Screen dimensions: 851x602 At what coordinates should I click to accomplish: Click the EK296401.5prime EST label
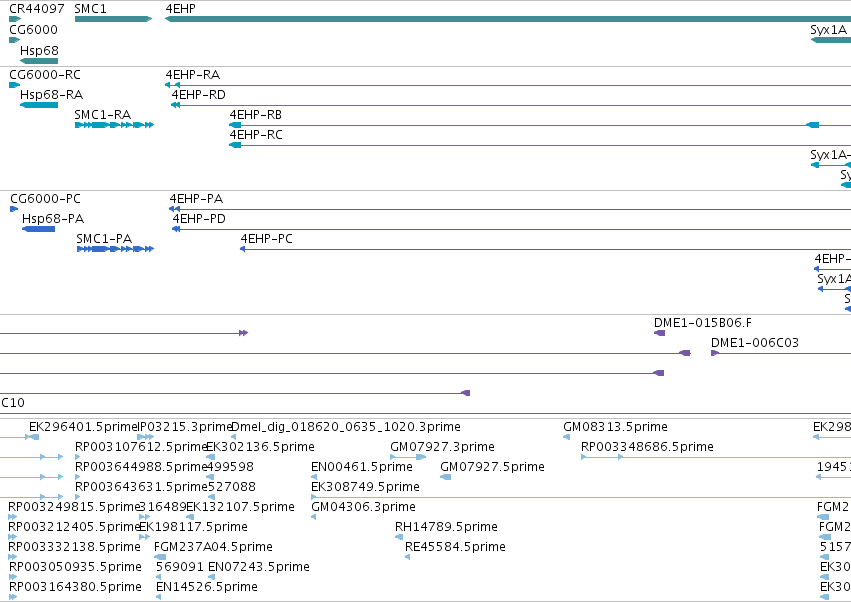[x=83, y=427]
